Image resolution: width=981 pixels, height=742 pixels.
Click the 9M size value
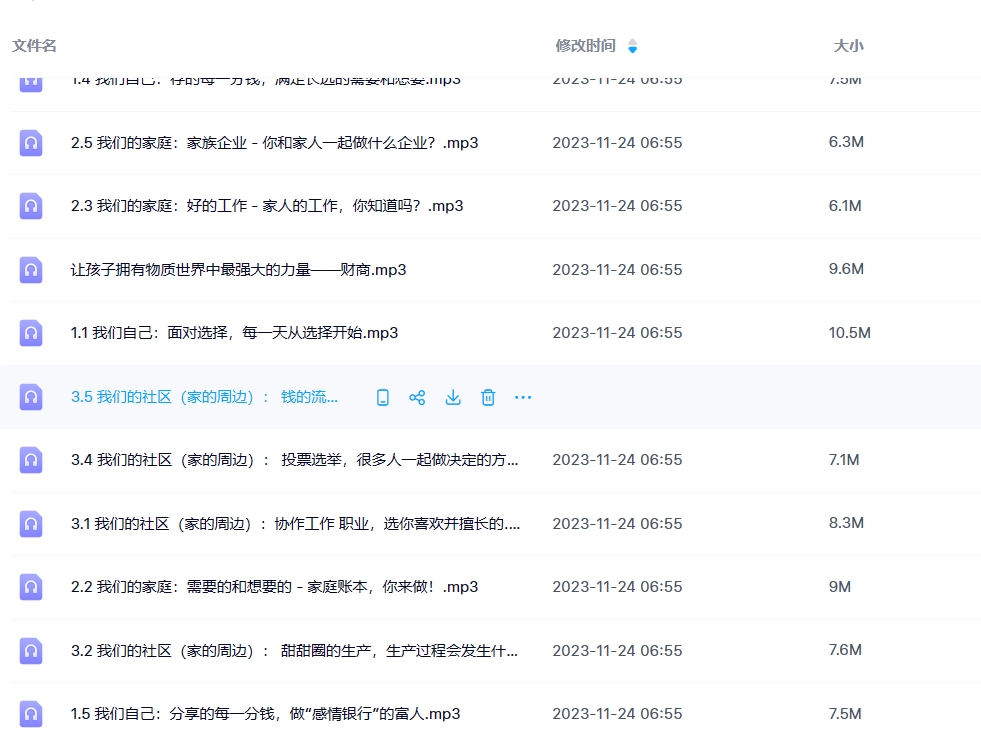click(840, 587)
